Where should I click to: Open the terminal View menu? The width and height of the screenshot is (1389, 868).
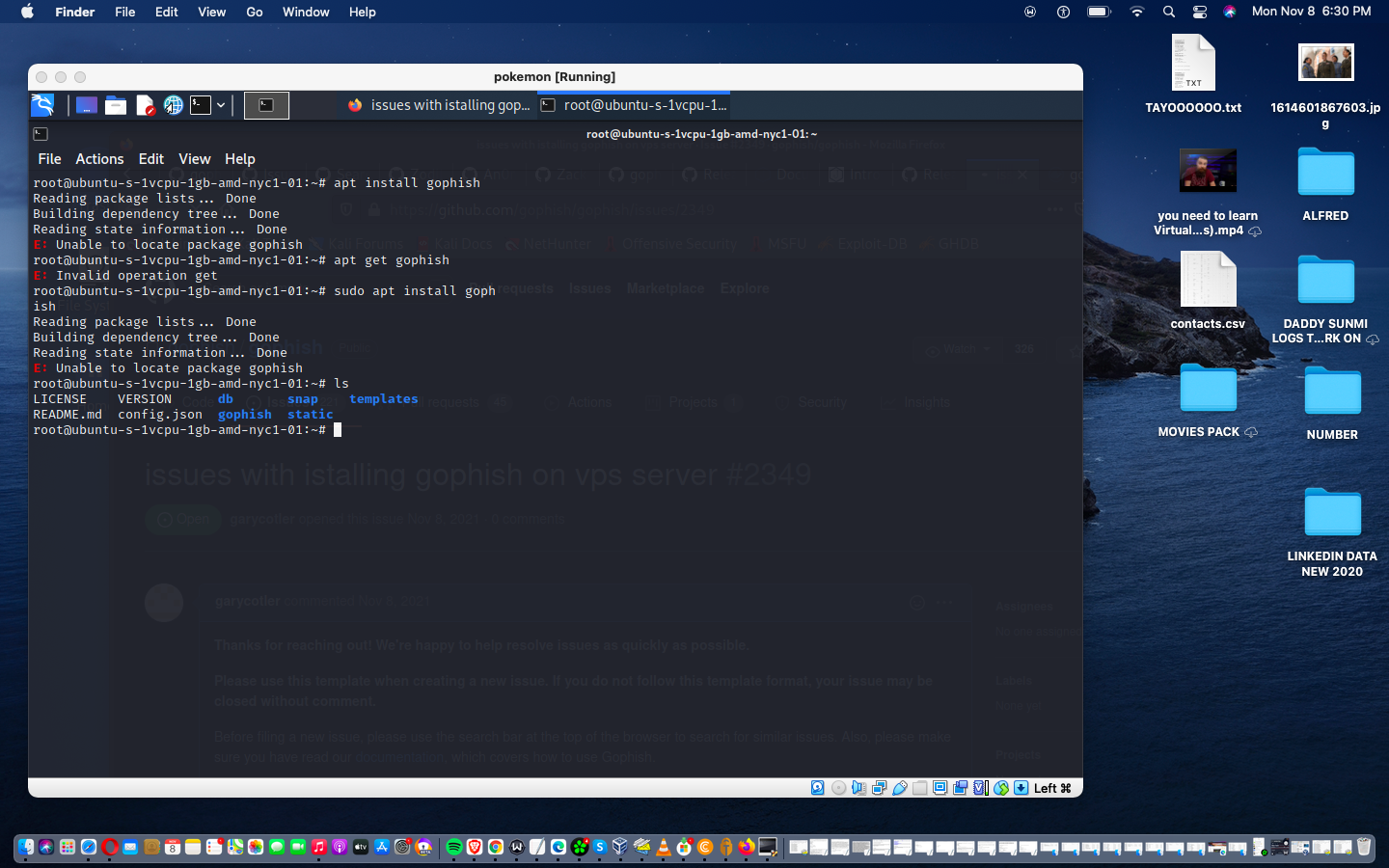point(194,159)
